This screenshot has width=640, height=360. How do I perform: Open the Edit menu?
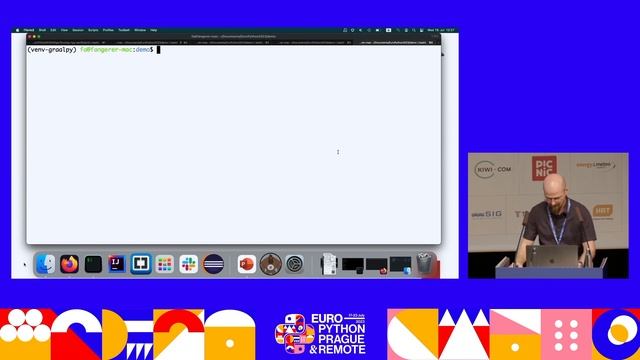[53, 30]
